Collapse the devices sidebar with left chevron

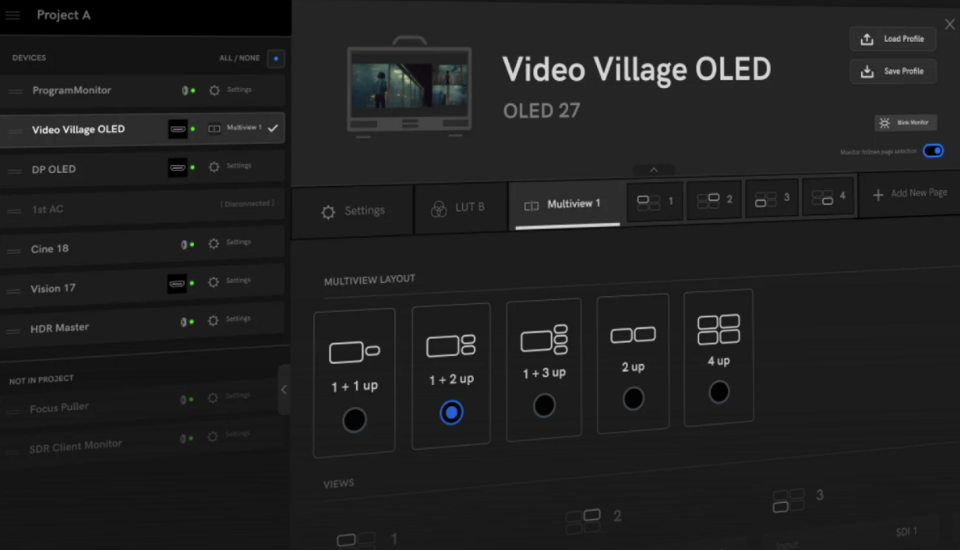pyautogui.click(x=283, y=390)
